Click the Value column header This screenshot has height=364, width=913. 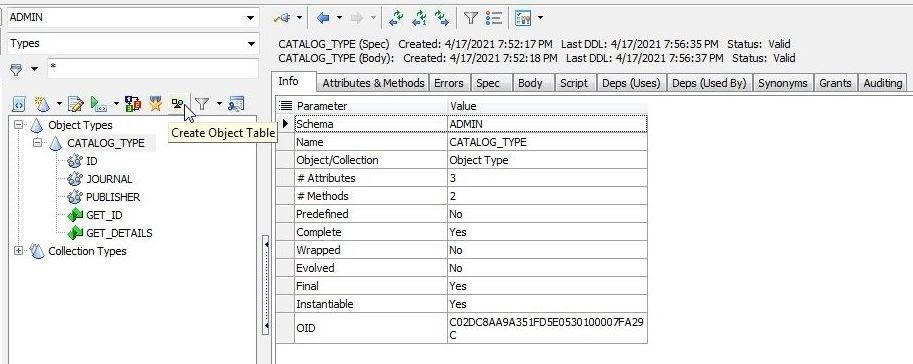[x=547, y=106]
